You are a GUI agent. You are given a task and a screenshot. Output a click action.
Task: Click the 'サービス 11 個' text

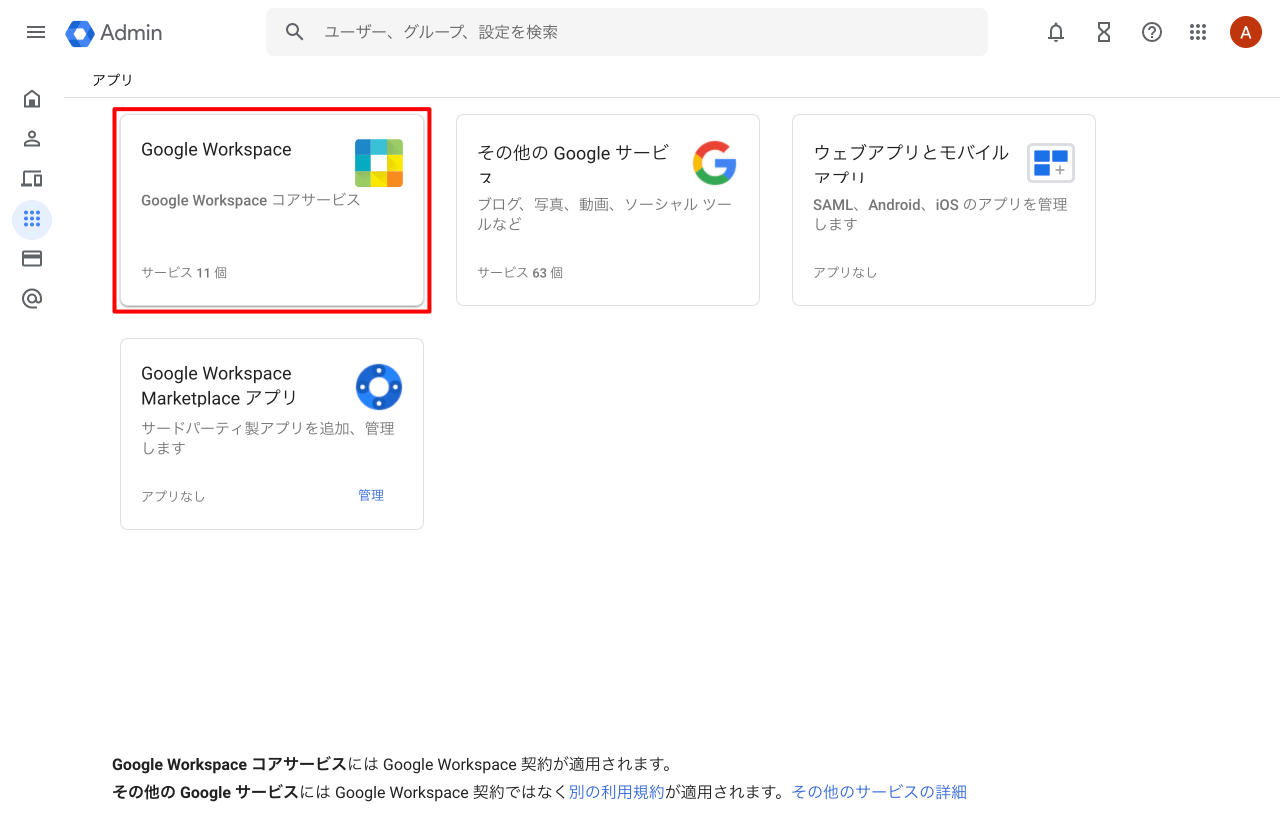pos(184,272)
